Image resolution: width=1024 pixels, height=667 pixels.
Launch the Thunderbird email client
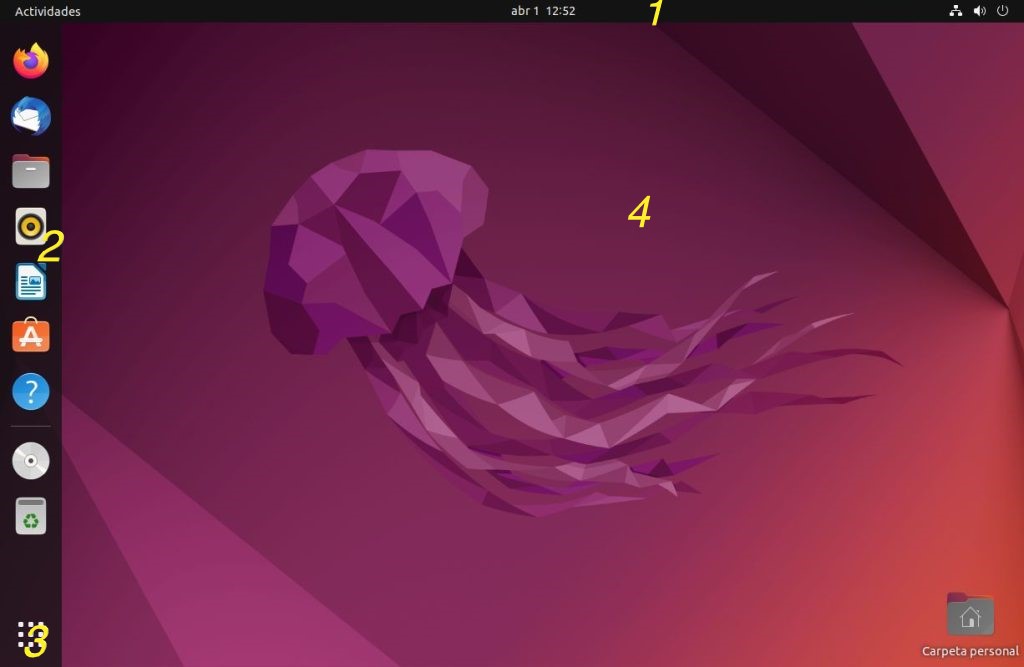click(30, 115)
